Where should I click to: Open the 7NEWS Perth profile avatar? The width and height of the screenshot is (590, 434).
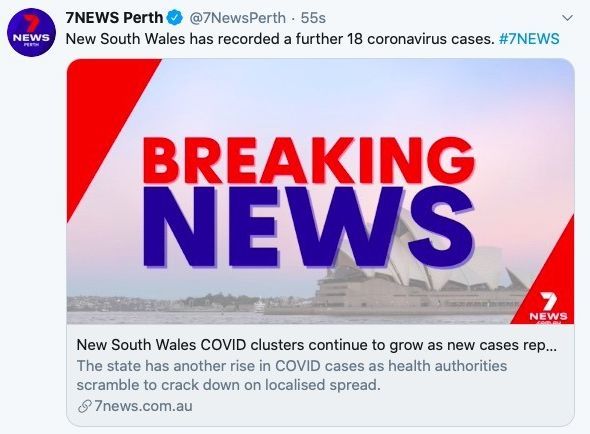tap(32, 33)
